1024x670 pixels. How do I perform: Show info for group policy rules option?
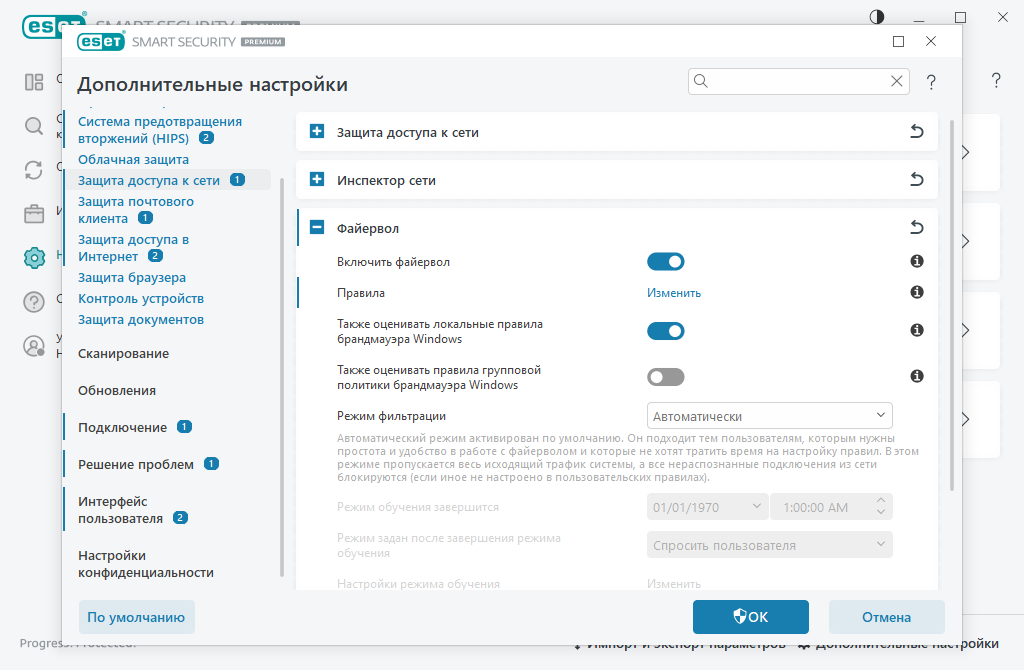pyautogui.click(x=917, y=376)
